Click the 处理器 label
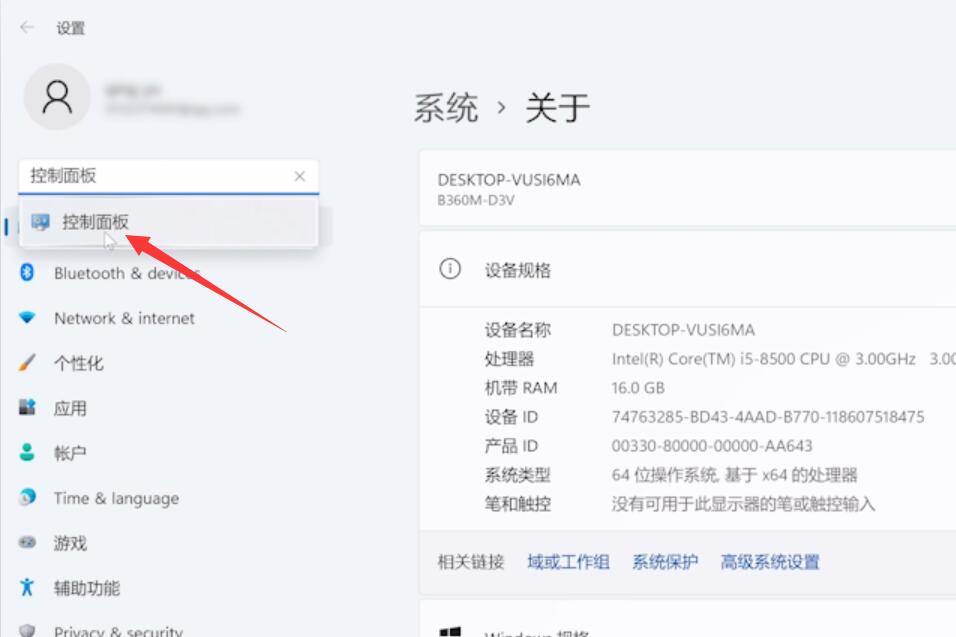 coord(509,359)
